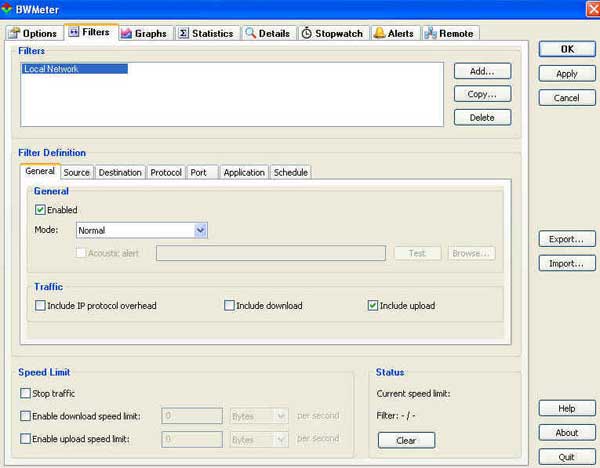Clear the speed limit status
600x468 pixels.
(x=406, y=440)
